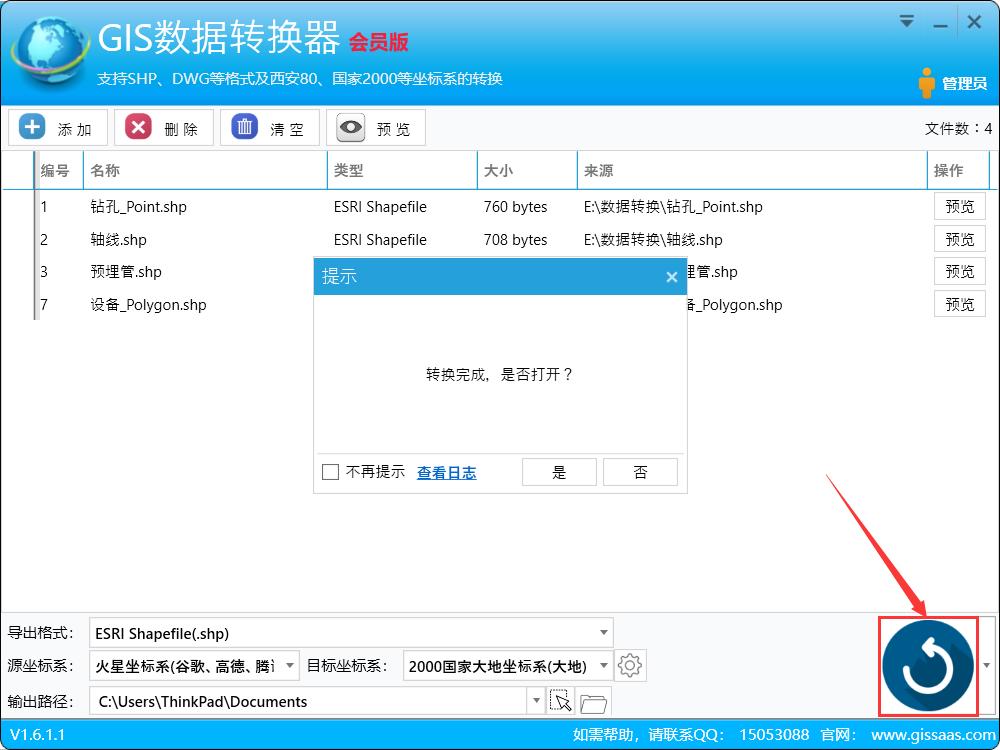Preview the 钻孔_Point.shp file

point(959,206)
